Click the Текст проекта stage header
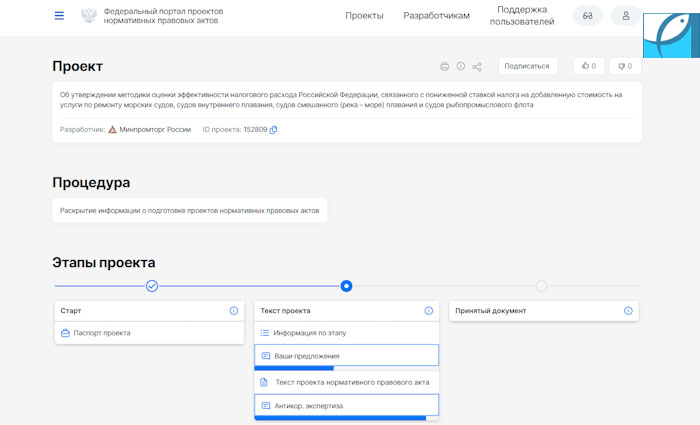The height and width of the screenshot is (425, 700). click(x=346, y=311)
